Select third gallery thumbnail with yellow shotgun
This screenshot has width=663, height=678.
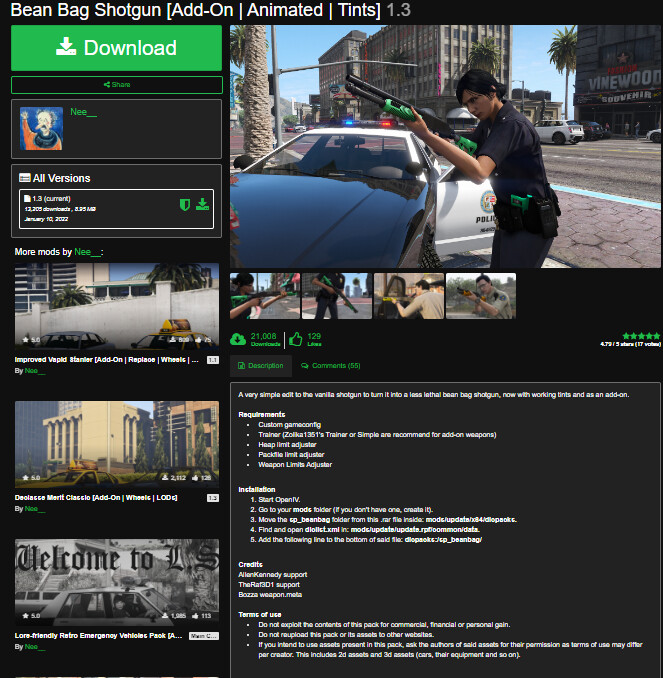click(x=409, y=296)
